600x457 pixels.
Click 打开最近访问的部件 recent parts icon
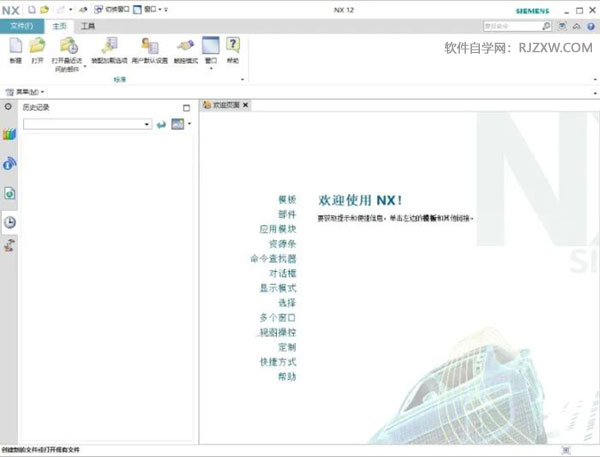(68, 46)
